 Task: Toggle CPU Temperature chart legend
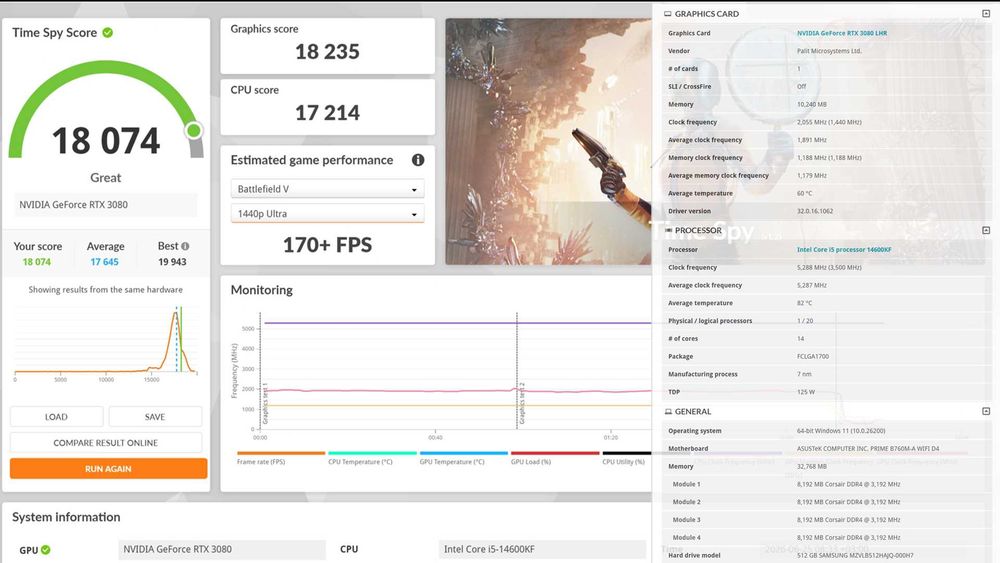click(x=372, y=458)
